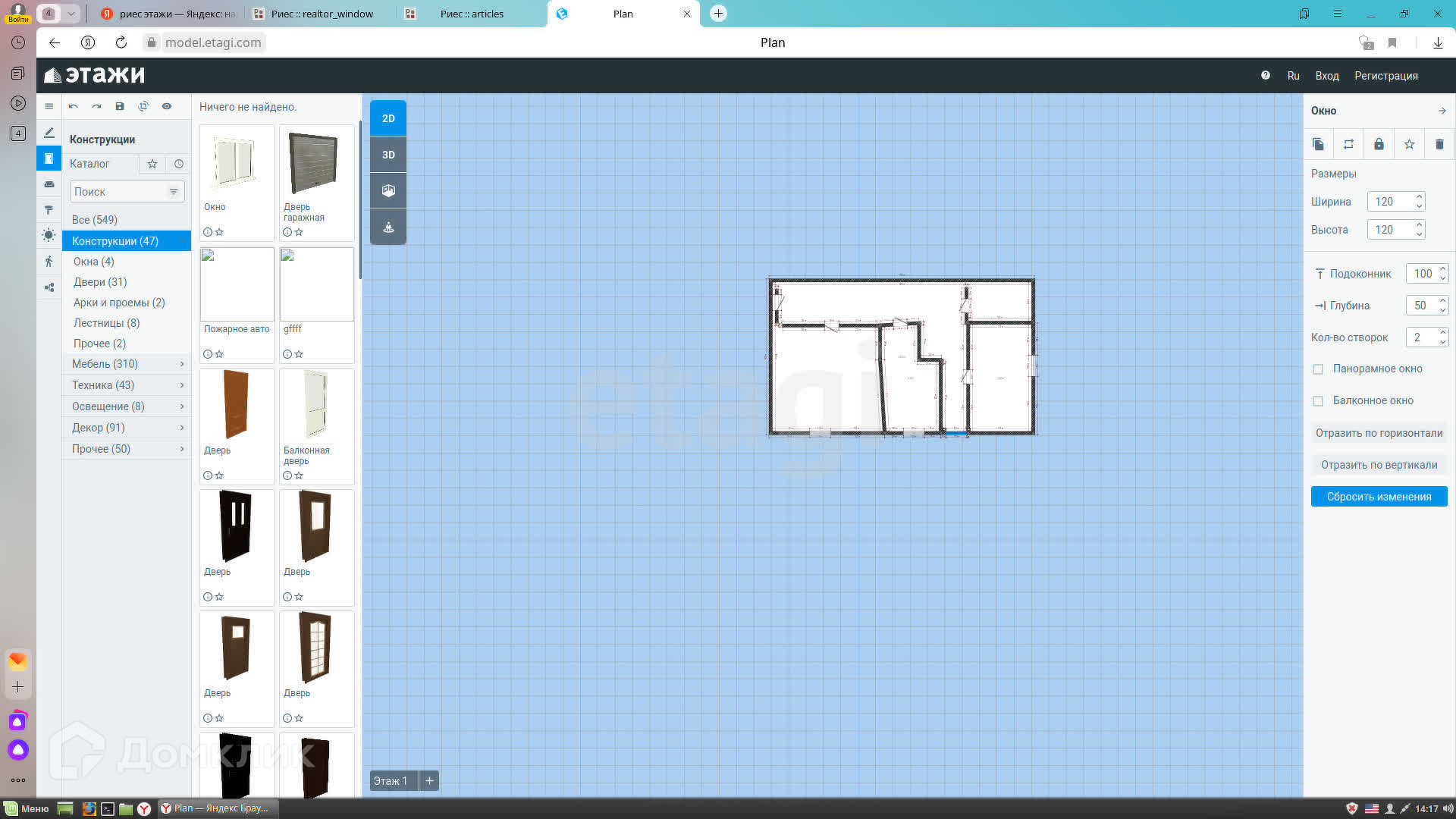Click the save floppy disk icon

[x=120, y=106]
